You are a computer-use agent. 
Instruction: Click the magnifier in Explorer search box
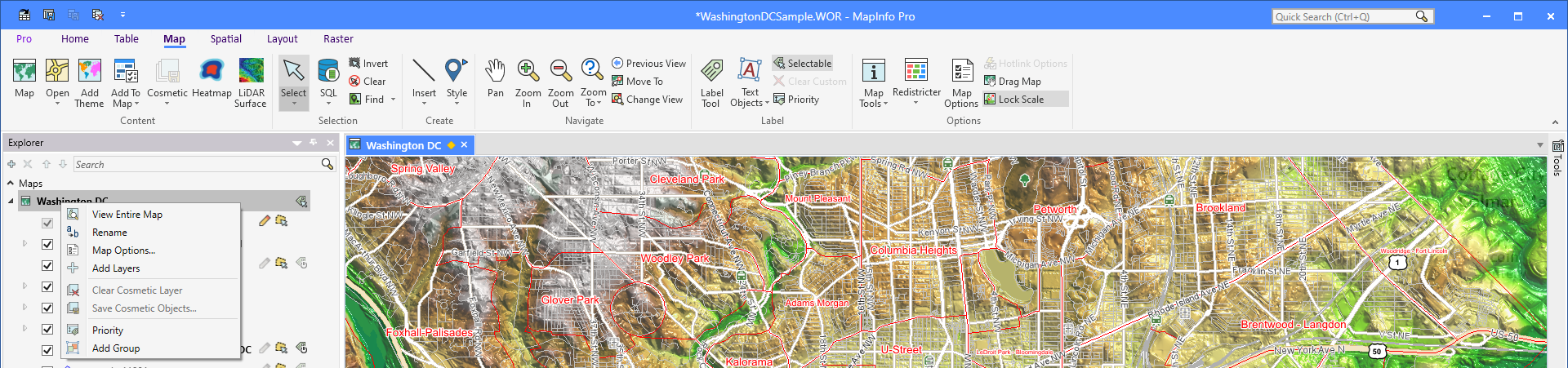[327, 164]
